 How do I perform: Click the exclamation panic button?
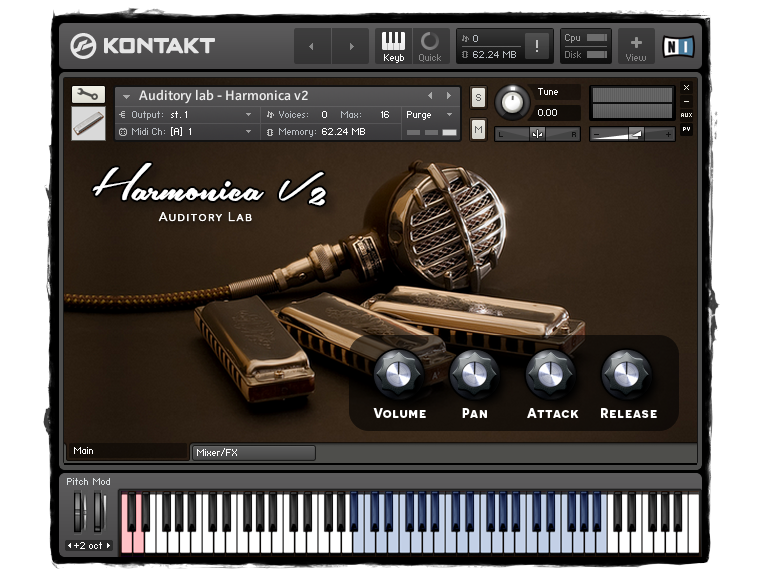click(x=537, y=46)
